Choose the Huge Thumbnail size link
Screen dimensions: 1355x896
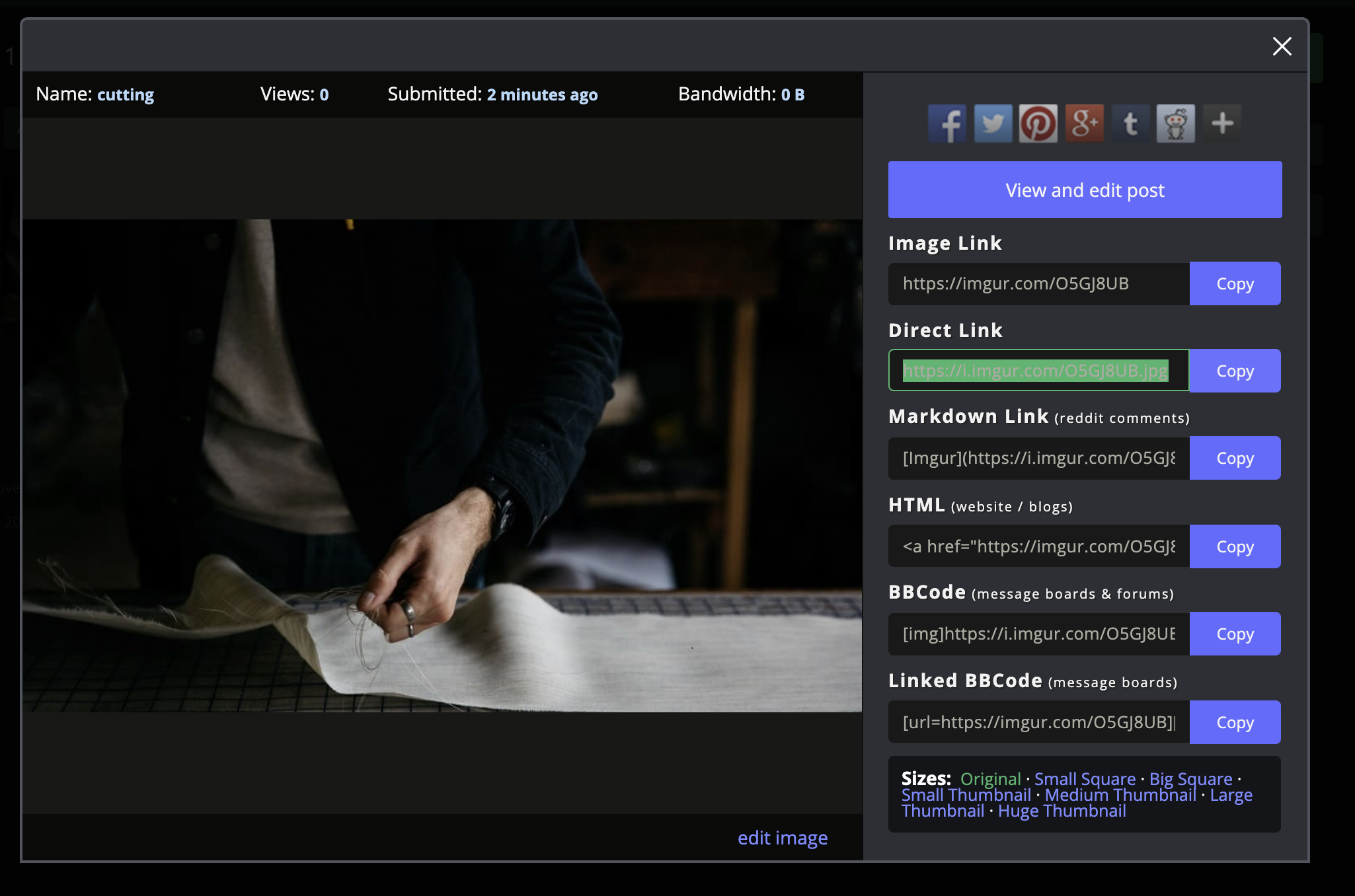coord(1062,811)
